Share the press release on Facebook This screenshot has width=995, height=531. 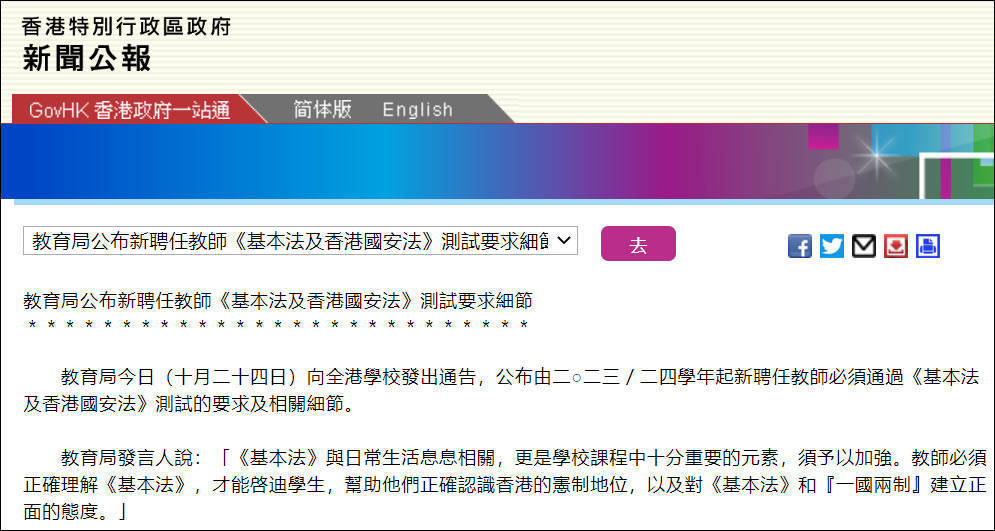pyautogui.click(x=800, y=246)
